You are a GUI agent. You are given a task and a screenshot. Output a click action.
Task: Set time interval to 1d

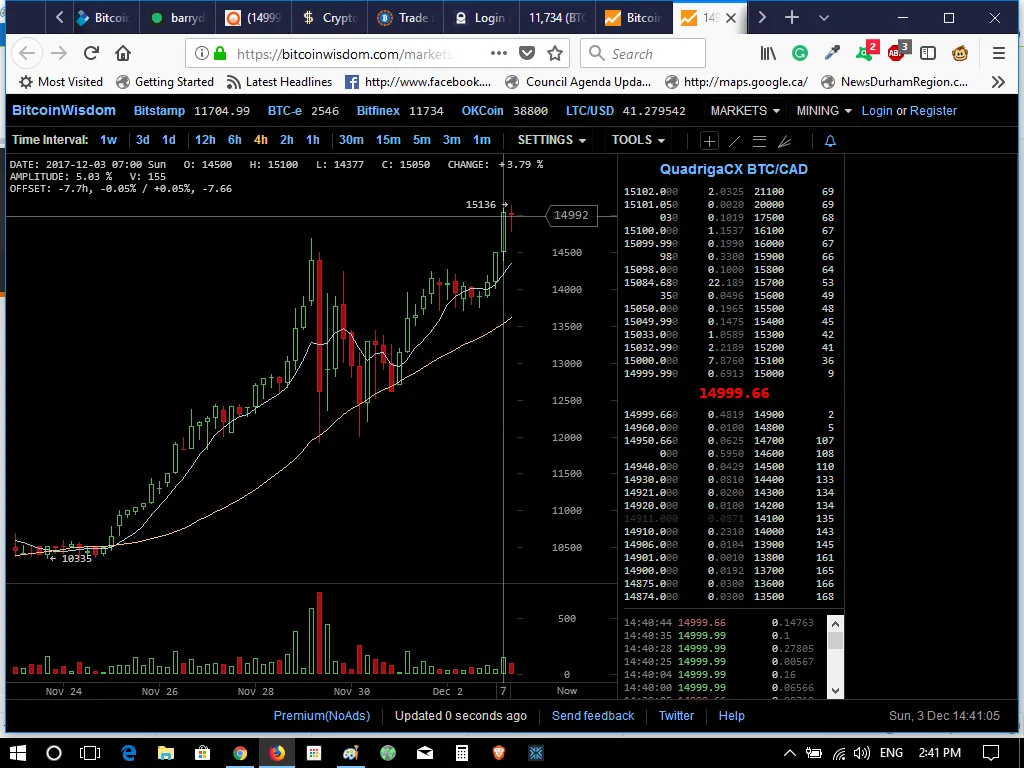168,140
